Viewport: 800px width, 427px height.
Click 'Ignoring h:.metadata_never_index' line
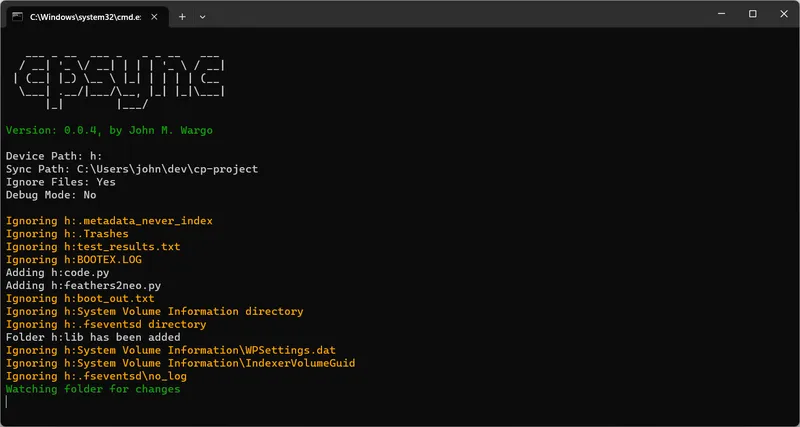109,221
